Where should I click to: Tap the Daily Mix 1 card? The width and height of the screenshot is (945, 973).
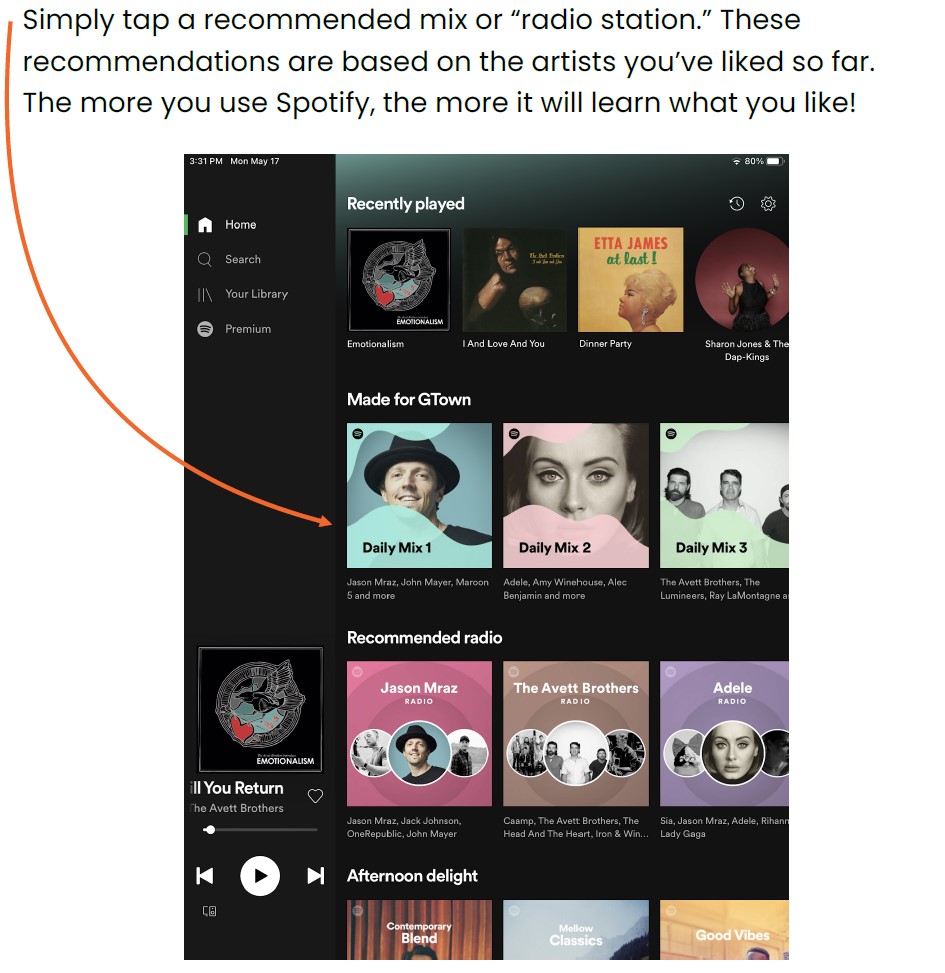419,495
